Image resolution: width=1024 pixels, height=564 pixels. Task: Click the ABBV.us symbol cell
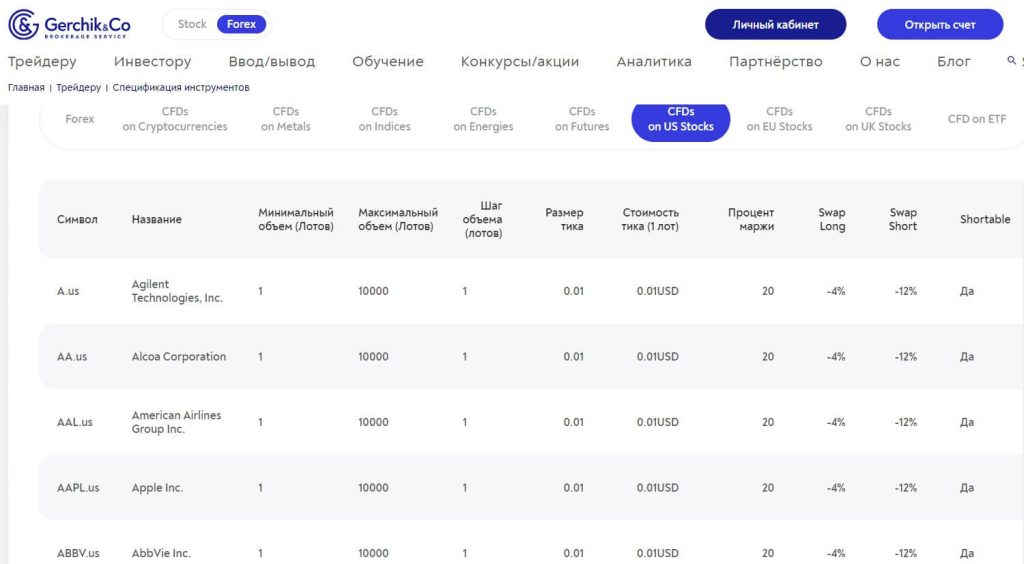pos(78,554)
